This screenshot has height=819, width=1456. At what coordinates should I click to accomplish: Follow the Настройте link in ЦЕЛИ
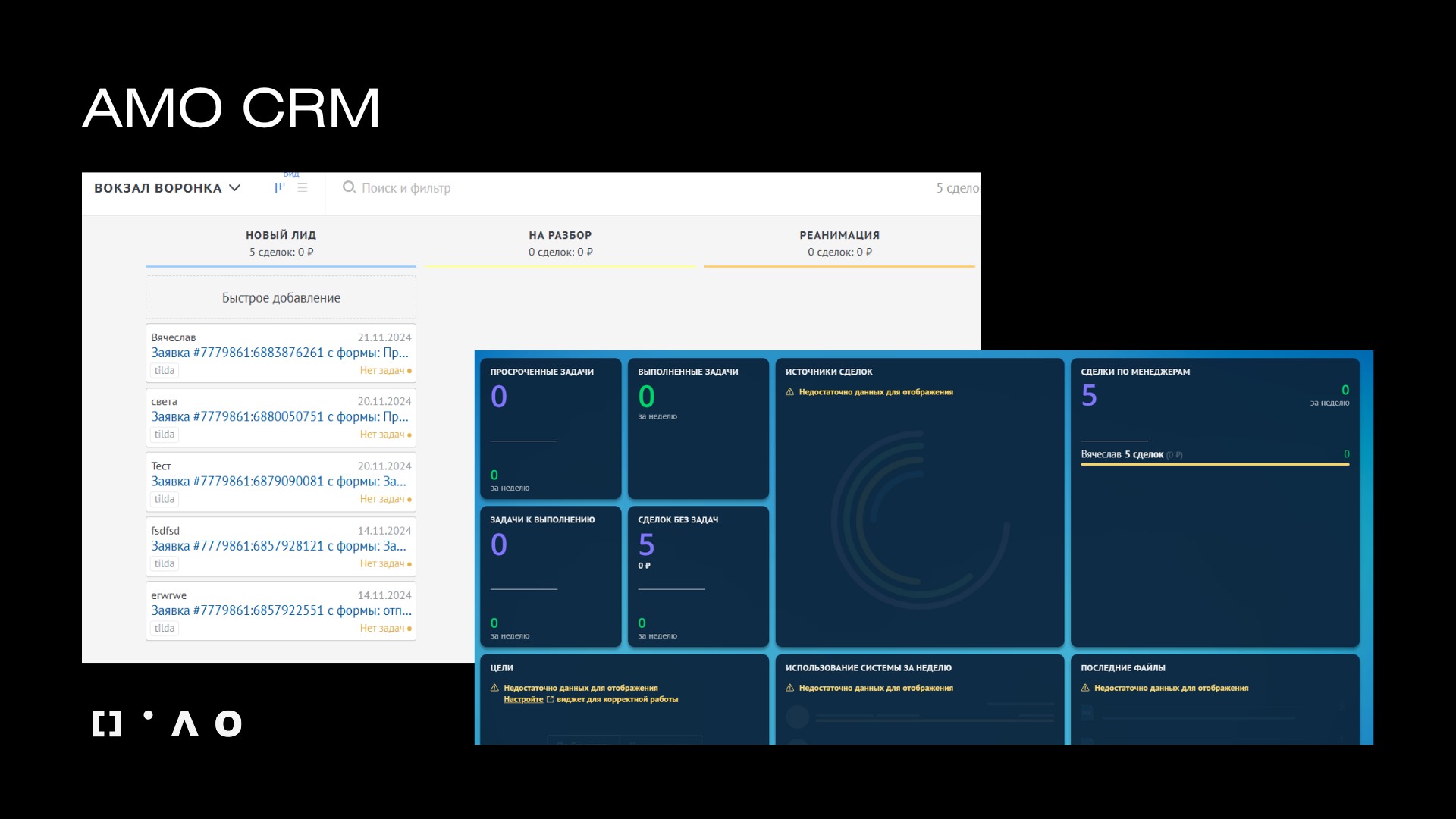[523, 699]
